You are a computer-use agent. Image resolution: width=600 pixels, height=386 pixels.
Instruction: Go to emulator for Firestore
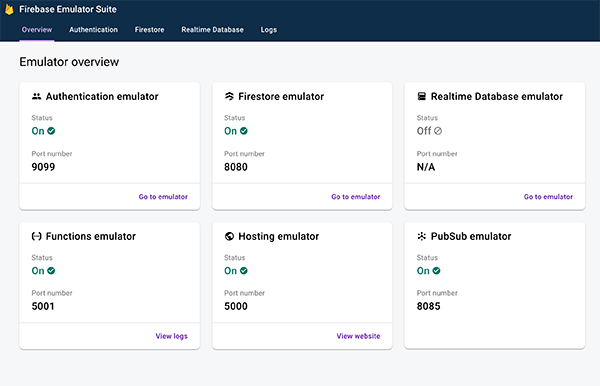pos(355,197)
